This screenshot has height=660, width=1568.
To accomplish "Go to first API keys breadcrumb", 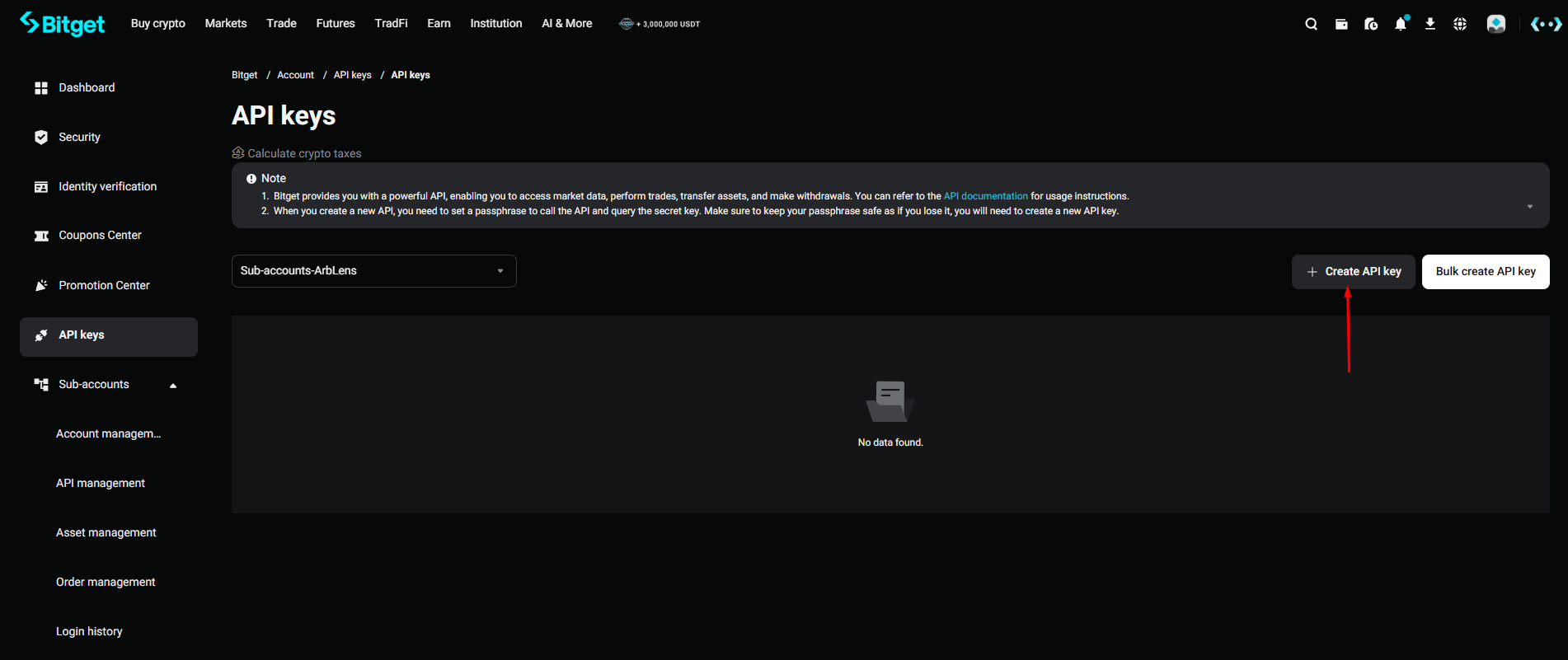I will [x=352, y=75].
